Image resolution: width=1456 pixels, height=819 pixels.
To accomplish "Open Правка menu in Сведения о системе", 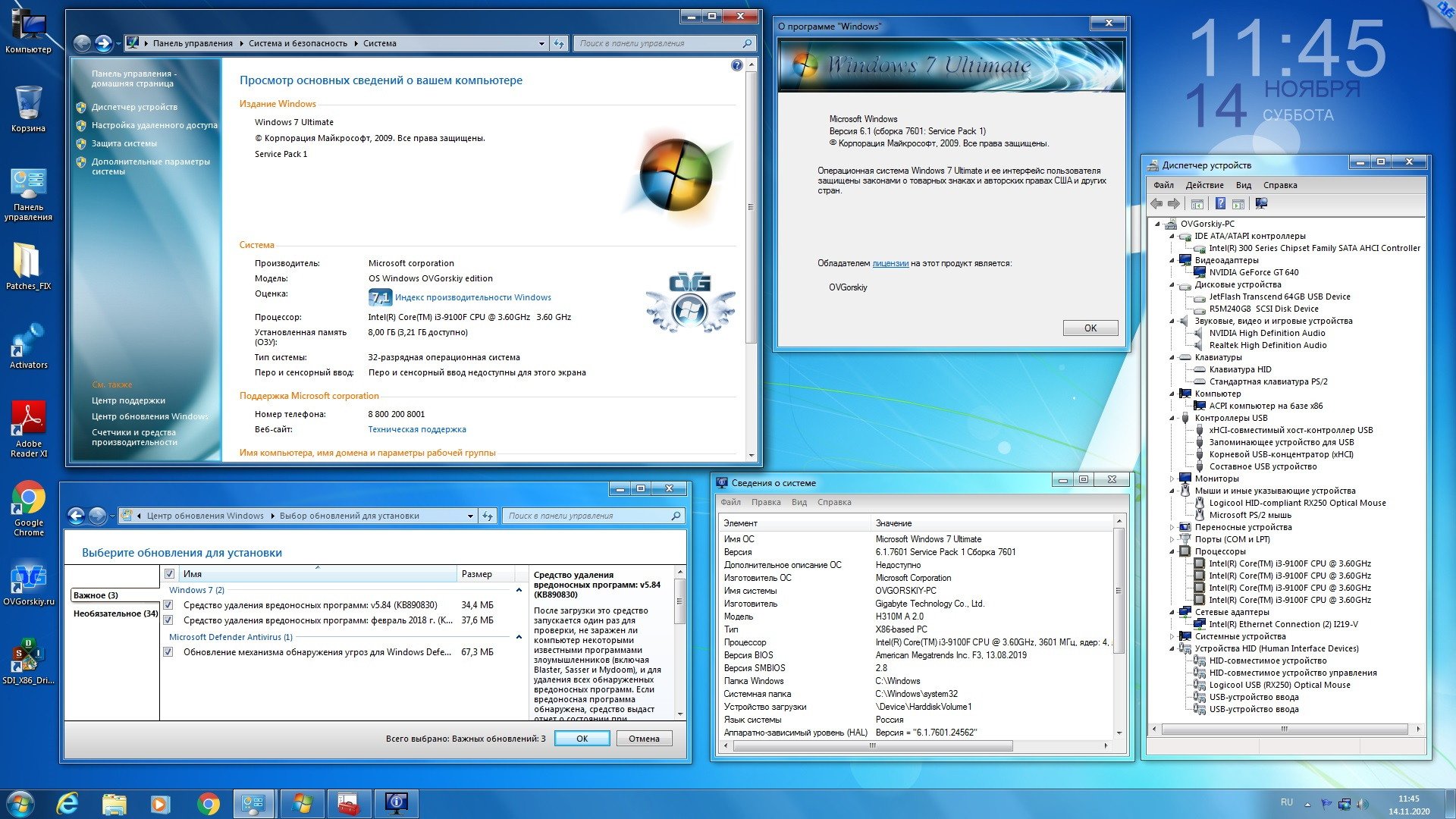I will [766, 502].
